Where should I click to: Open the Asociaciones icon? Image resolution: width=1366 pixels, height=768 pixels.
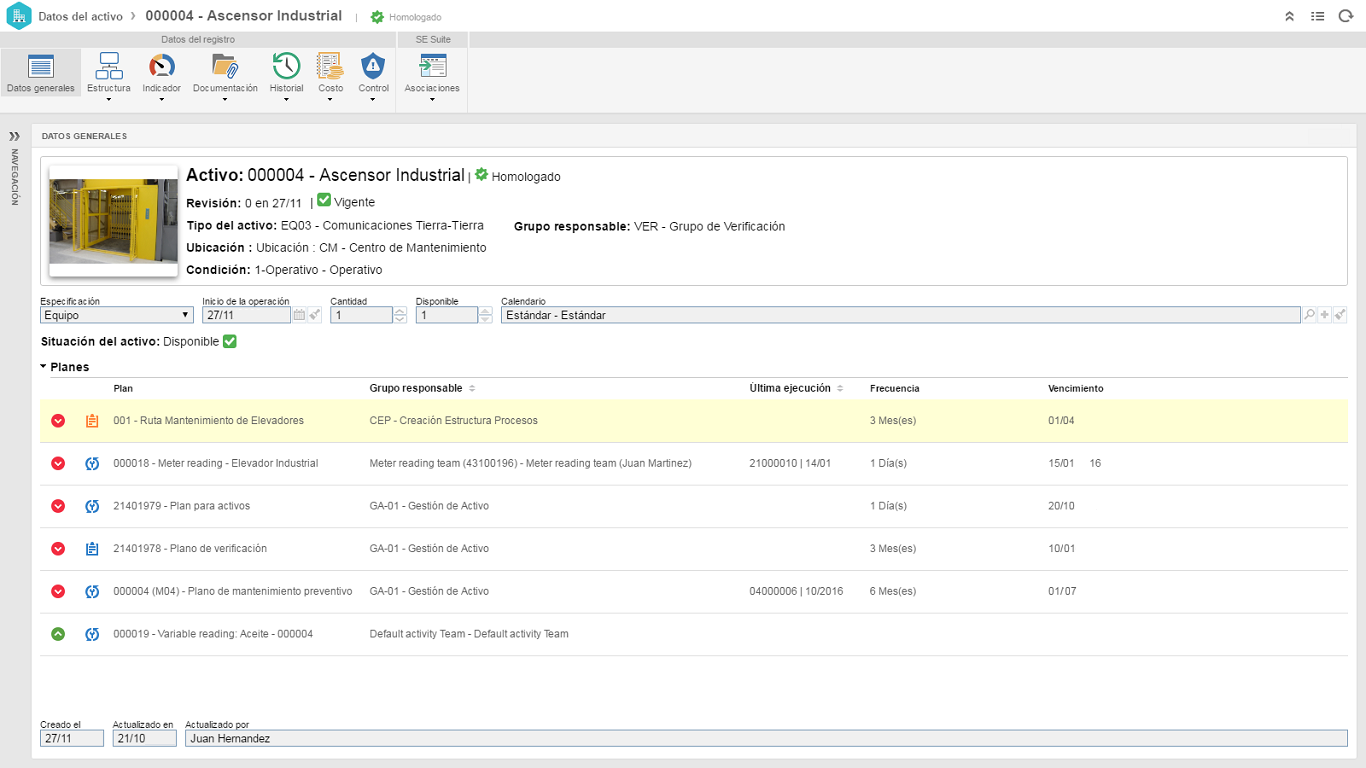(x=432, y=66)
